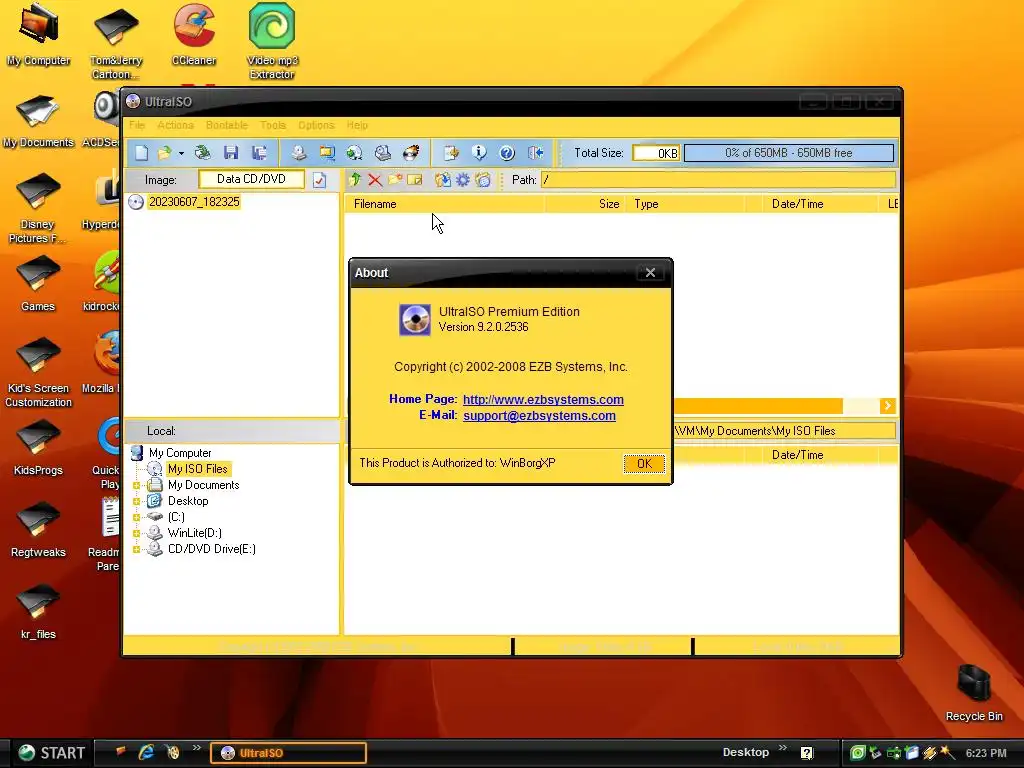Click the Save floppy disk icon
This screenshot has width=1024, height=768.
[231, 153]
